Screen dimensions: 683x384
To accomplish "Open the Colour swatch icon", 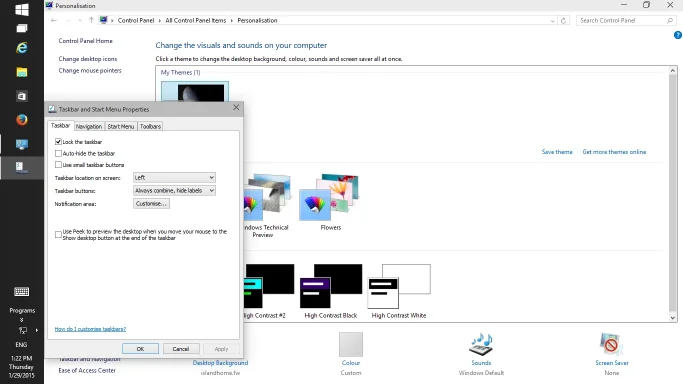I will pyautogui.click(x=351, y=344).
